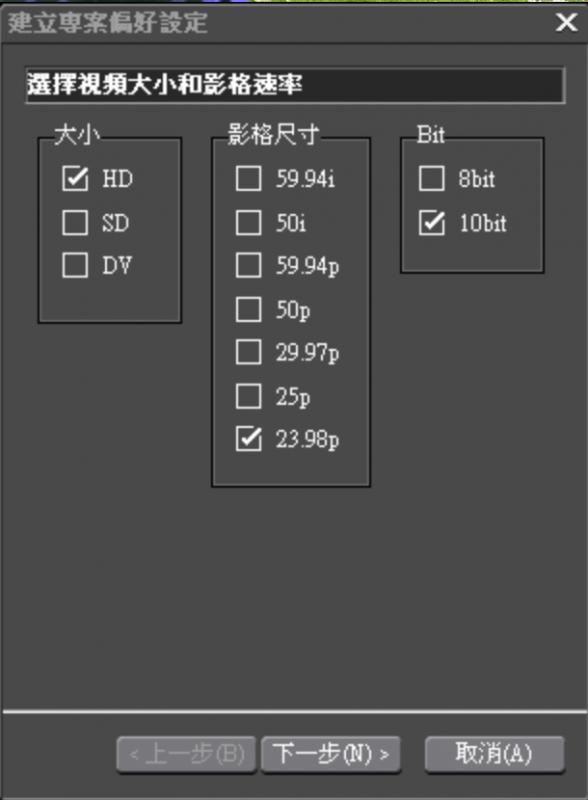The width and height of the screenshot is (588, 800).
Task: Click the Bit group label
Action: pos(430,131)
